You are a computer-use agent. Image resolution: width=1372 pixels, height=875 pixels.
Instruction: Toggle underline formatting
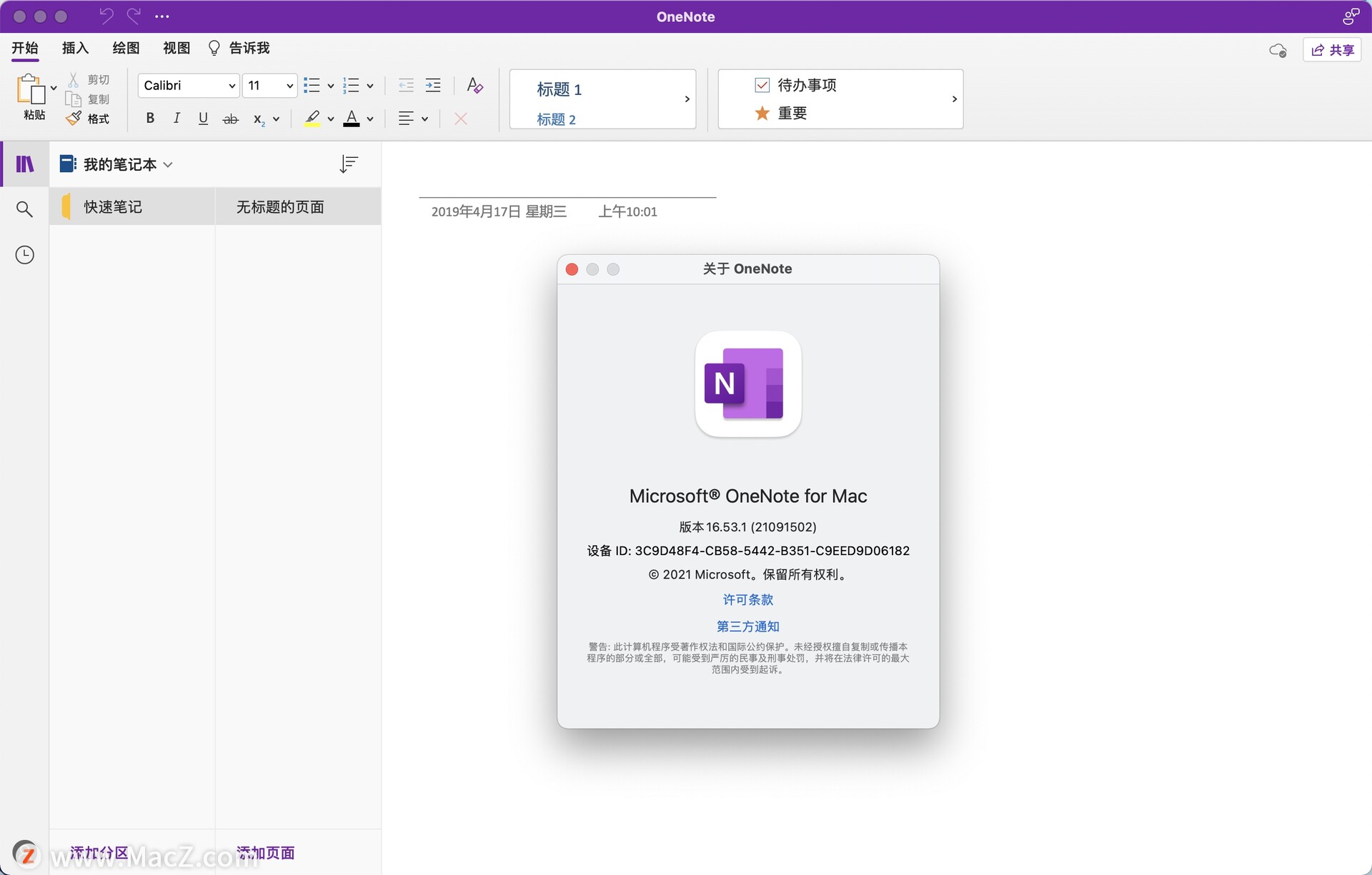(x=203, y=119)
